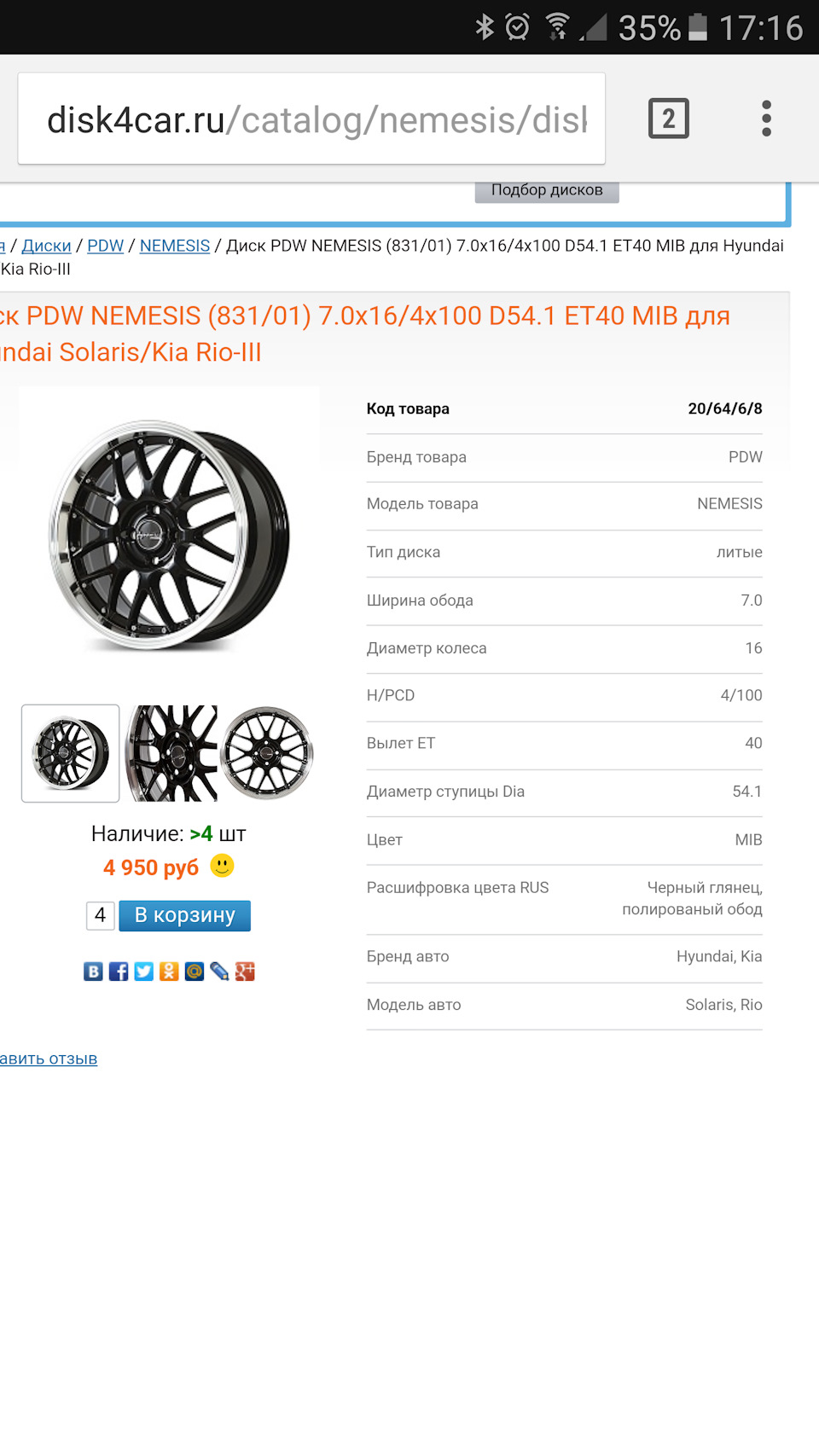Select the close-up spokes thumbnail
This screenshot has height=1456, width=819.
171,753
